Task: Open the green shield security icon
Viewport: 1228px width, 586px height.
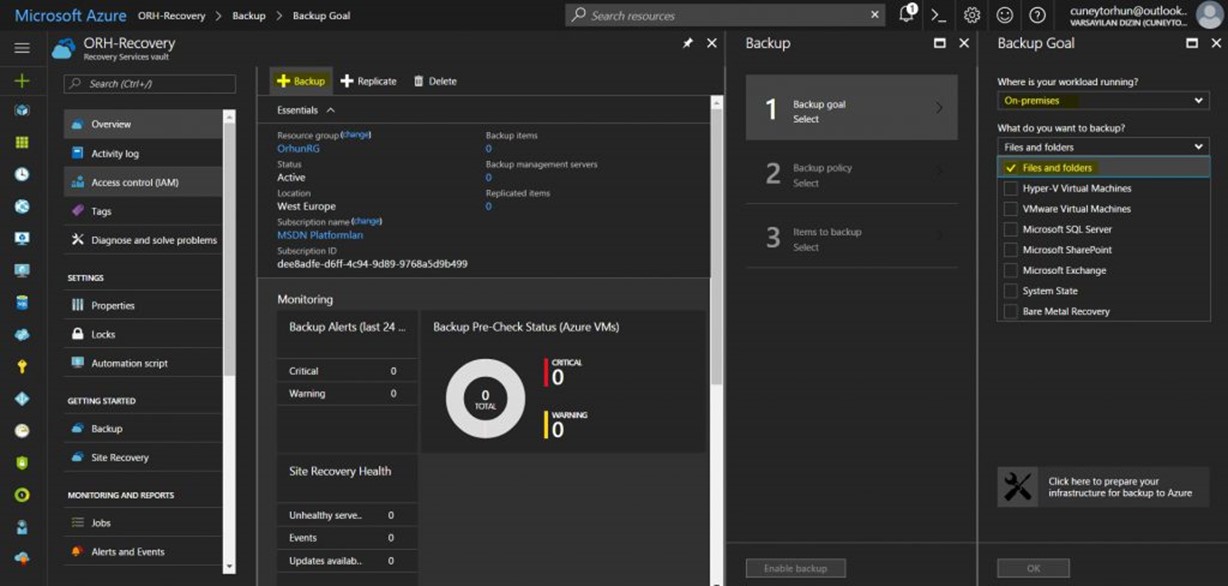Action: pos(22,463)
